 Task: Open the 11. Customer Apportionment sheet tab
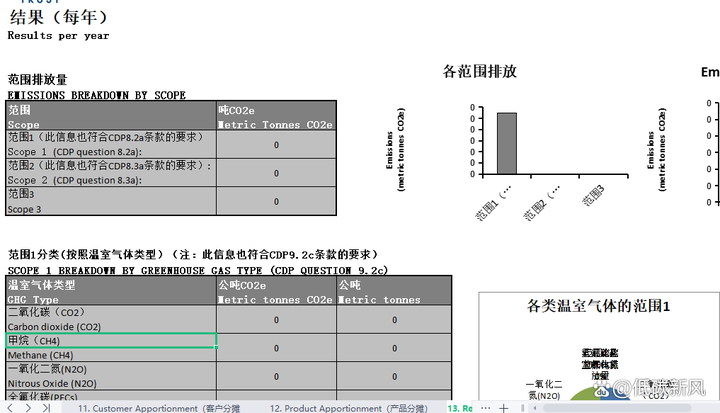[x=159, y=408]
